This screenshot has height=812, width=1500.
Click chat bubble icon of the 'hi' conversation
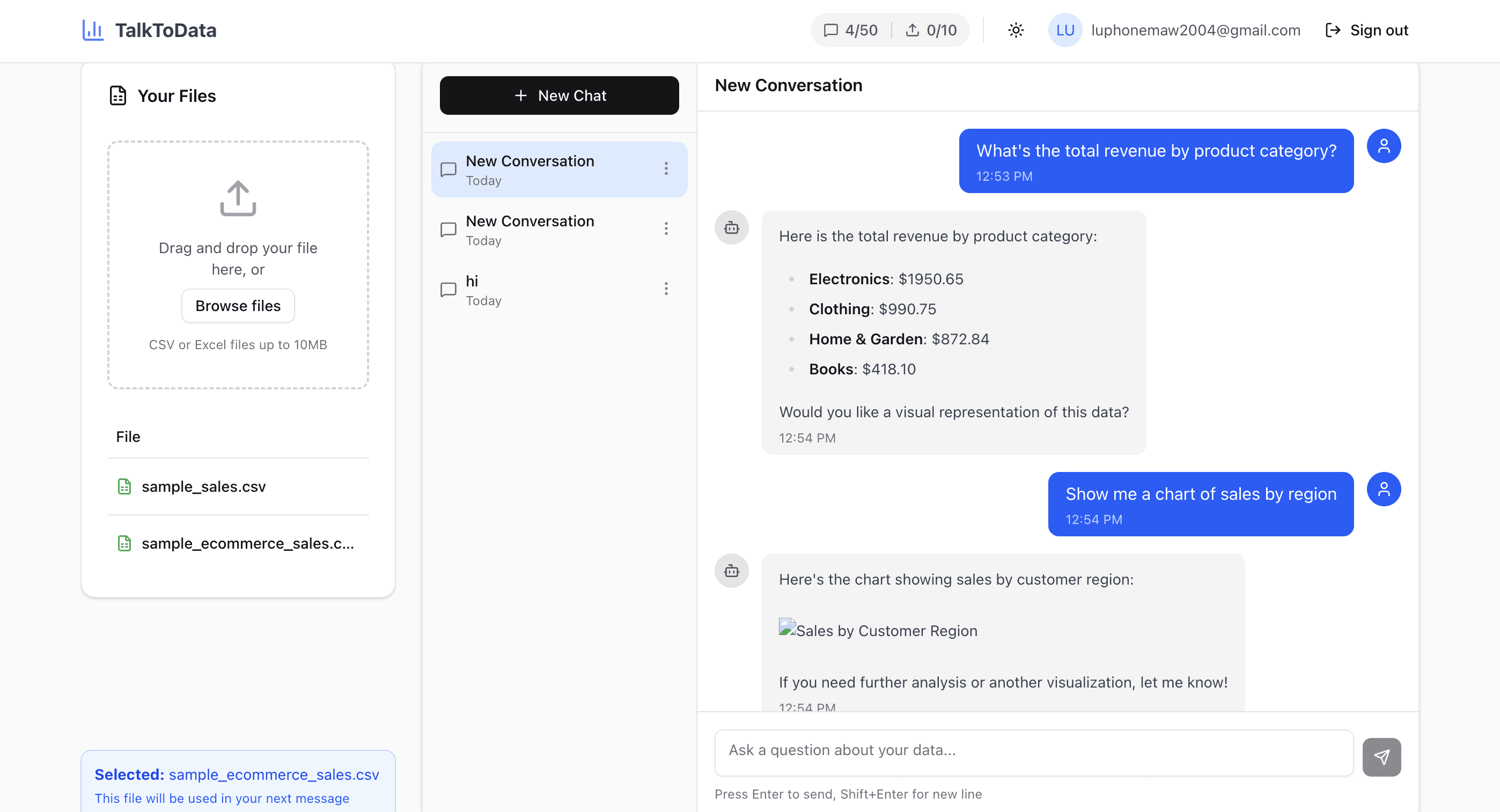click(448, 289)
